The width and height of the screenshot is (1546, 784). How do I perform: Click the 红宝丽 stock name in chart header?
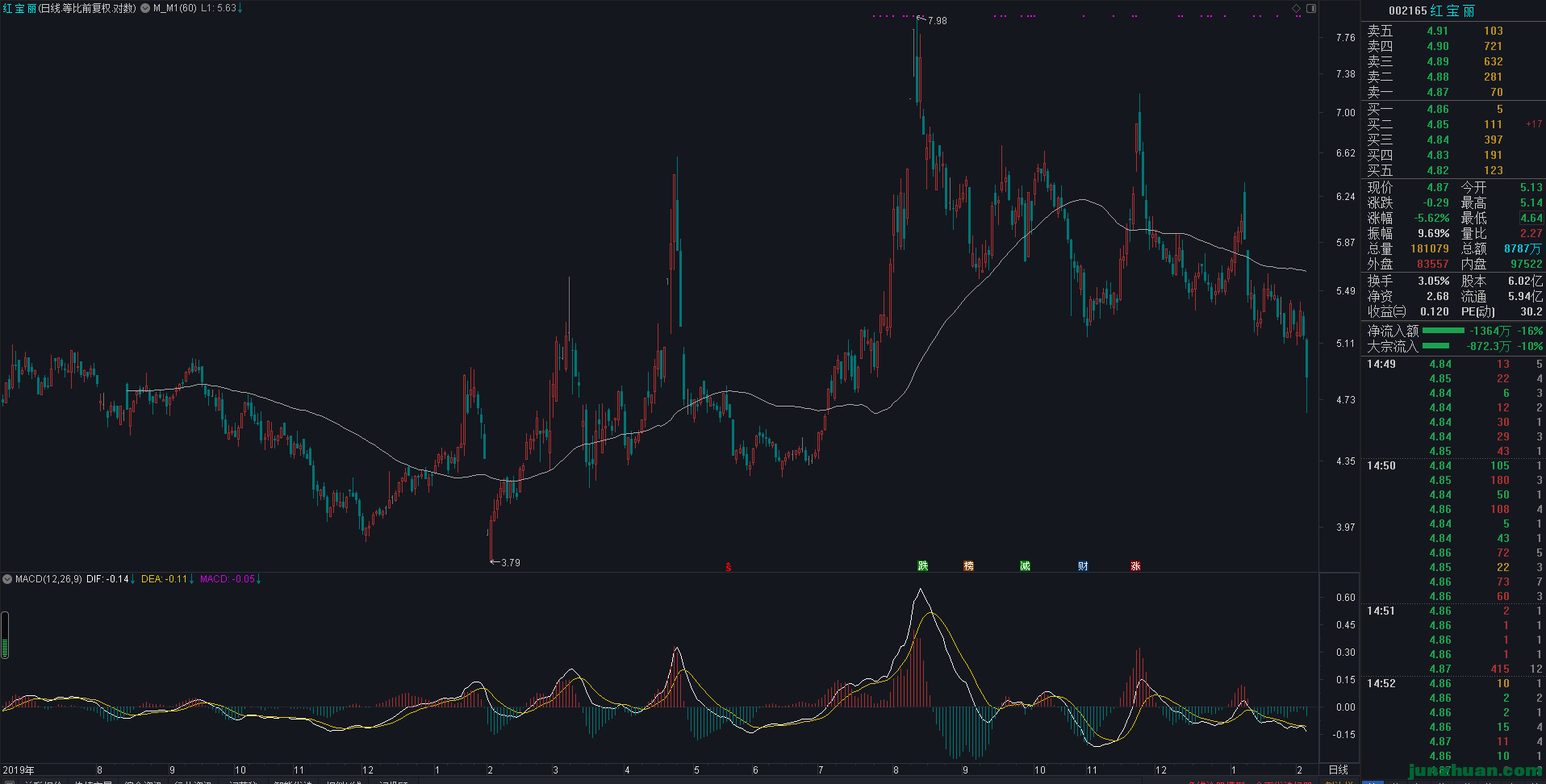19,8
